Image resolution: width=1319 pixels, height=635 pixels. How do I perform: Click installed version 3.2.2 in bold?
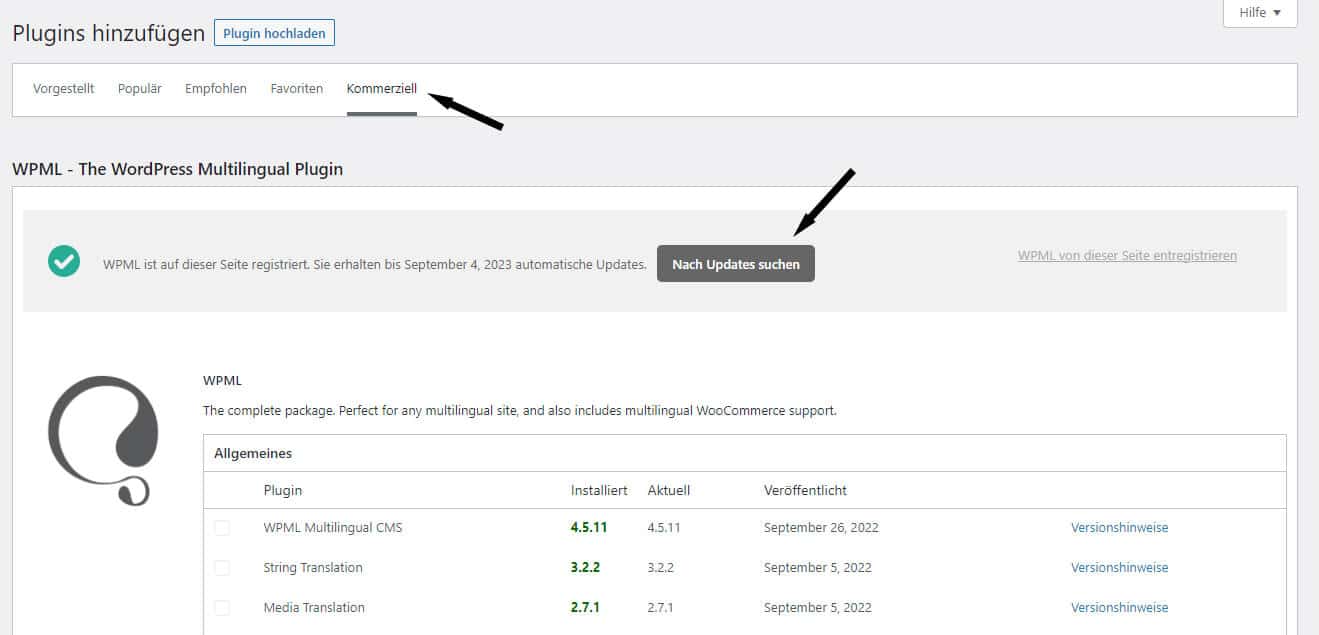585,567
